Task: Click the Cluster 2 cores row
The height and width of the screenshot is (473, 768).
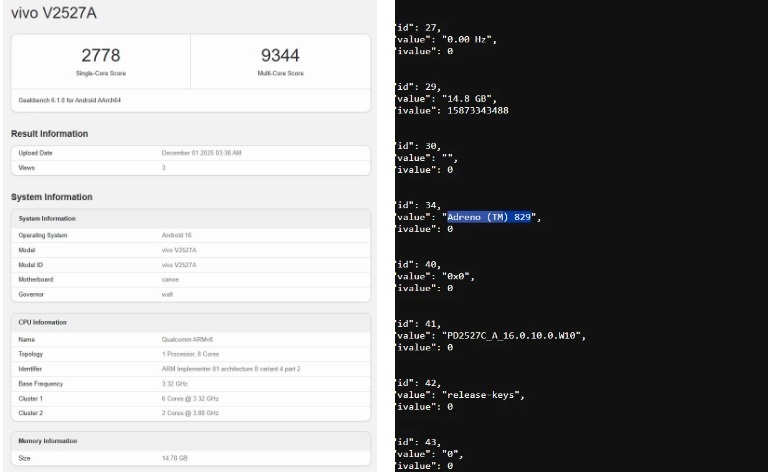Action: pos(190,413)
